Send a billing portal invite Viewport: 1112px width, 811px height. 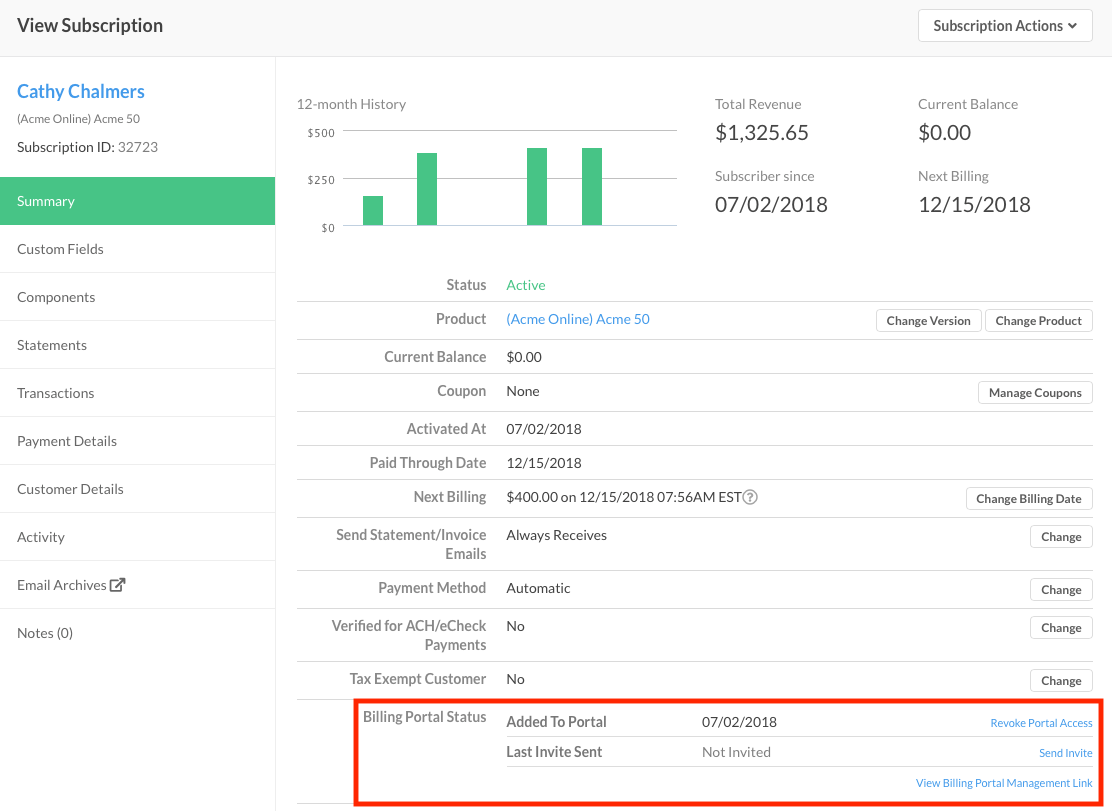[x=1065, y=752]
